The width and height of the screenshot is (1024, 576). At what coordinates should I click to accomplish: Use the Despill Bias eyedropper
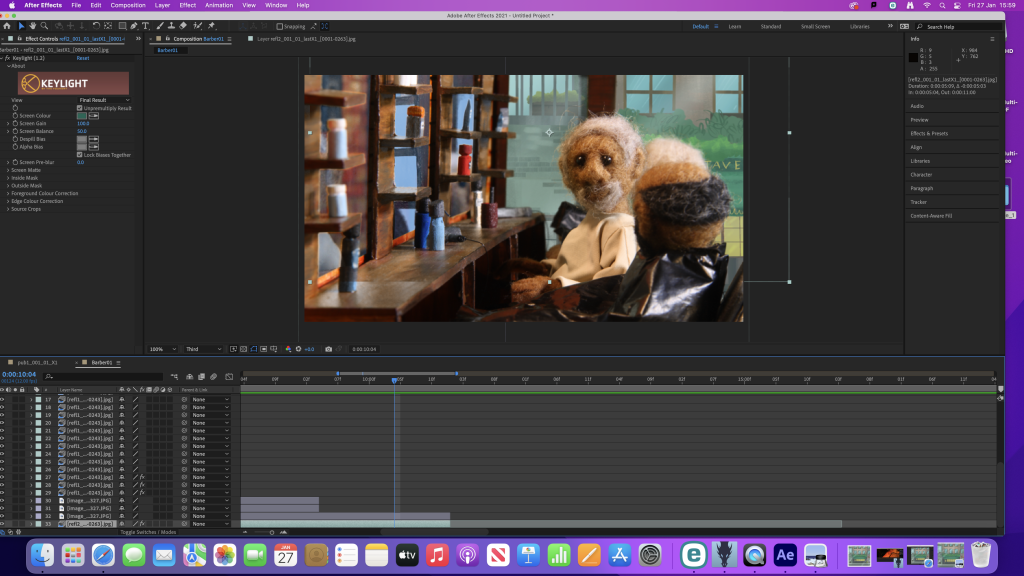click(94, 139)
